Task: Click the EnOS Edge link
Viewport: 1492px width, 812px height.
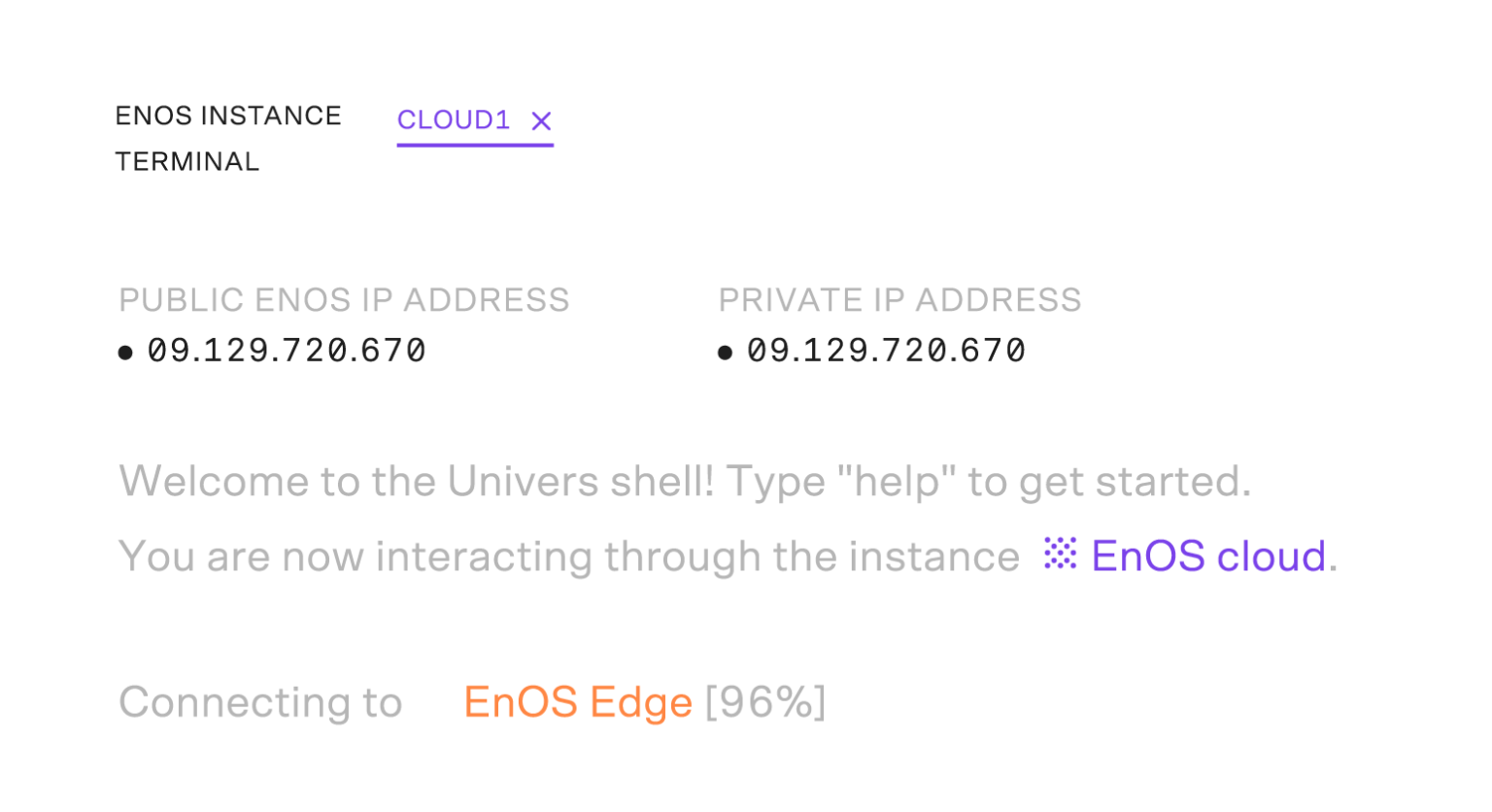Action: coord(578,701)
